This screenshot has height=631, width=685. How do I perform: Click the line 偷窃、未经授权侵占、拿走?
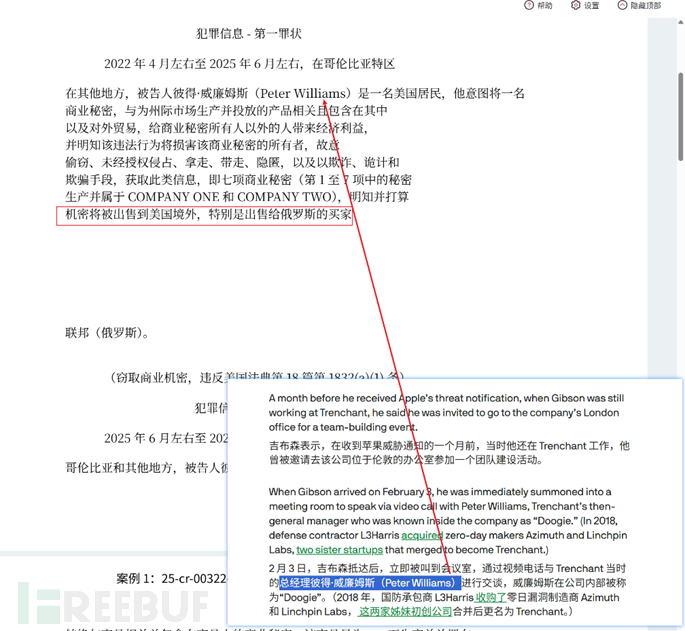pos(232,163)
